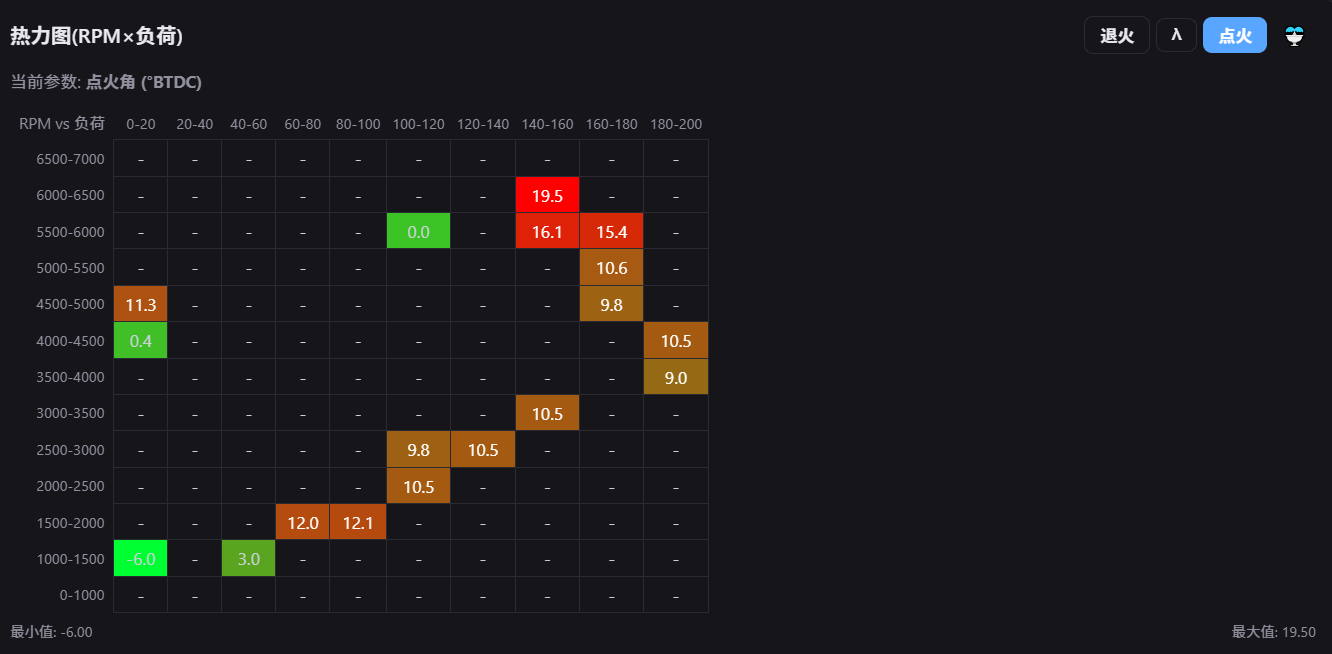The image size is (1332, 654).
Task: Switch to the λ parameter tab
Action: tap(1176, 35)
